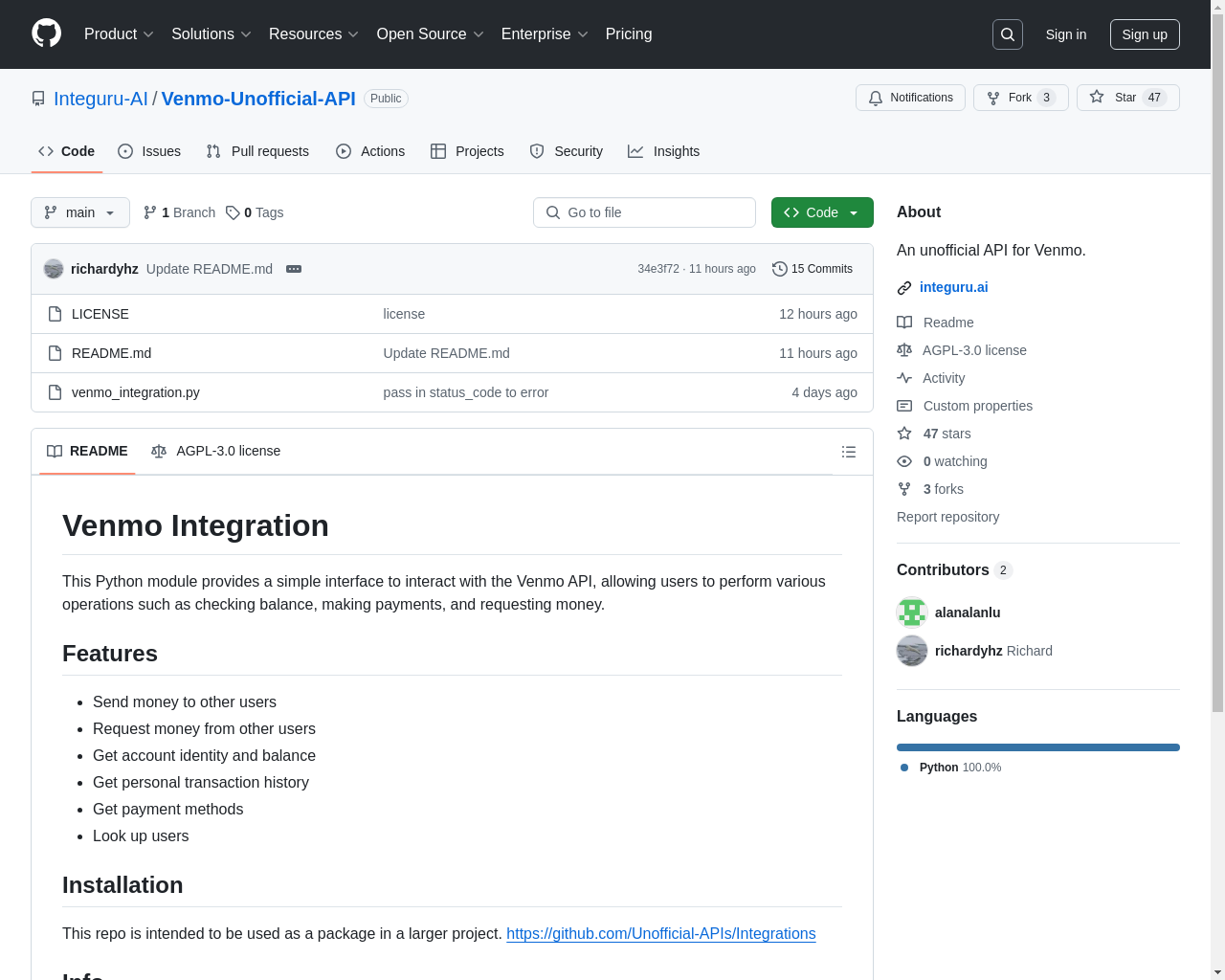Open the Venmo-Unofficial-API repository link
This screenshot has width=1225, height=980.
tap(258, 99)
